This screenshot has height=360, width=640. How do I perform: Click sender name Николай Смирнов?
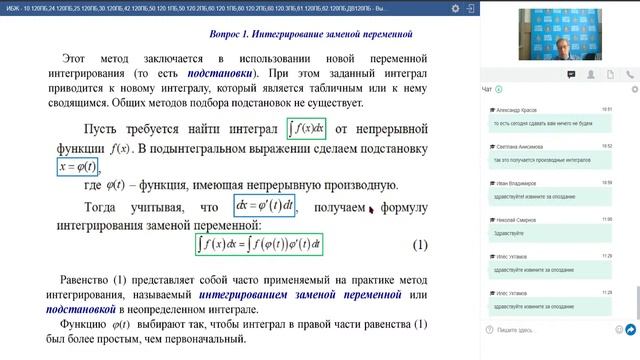click(x=516, y=220)
